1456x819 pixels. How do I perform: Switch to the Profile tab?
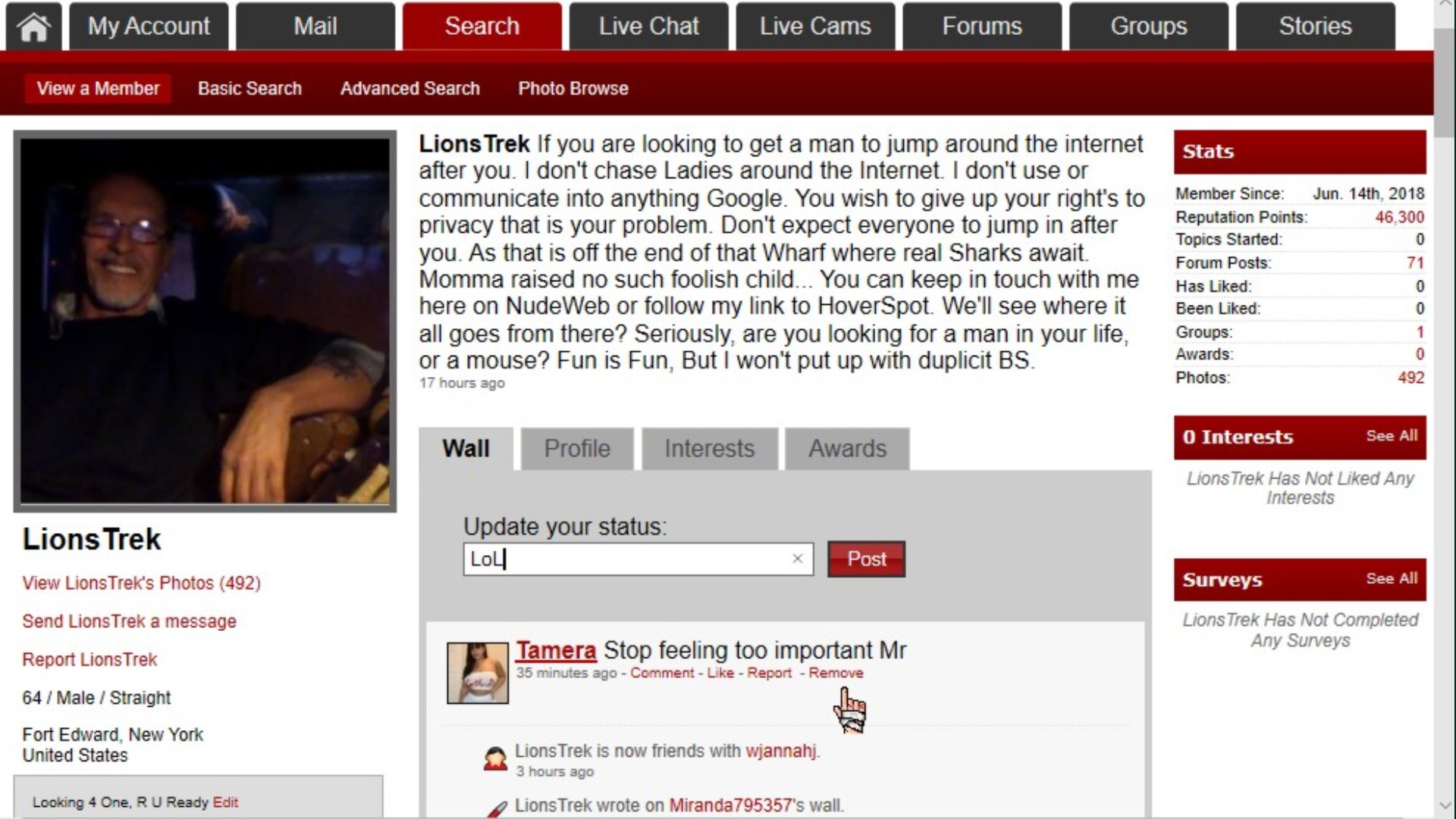[x=577, y=448]
